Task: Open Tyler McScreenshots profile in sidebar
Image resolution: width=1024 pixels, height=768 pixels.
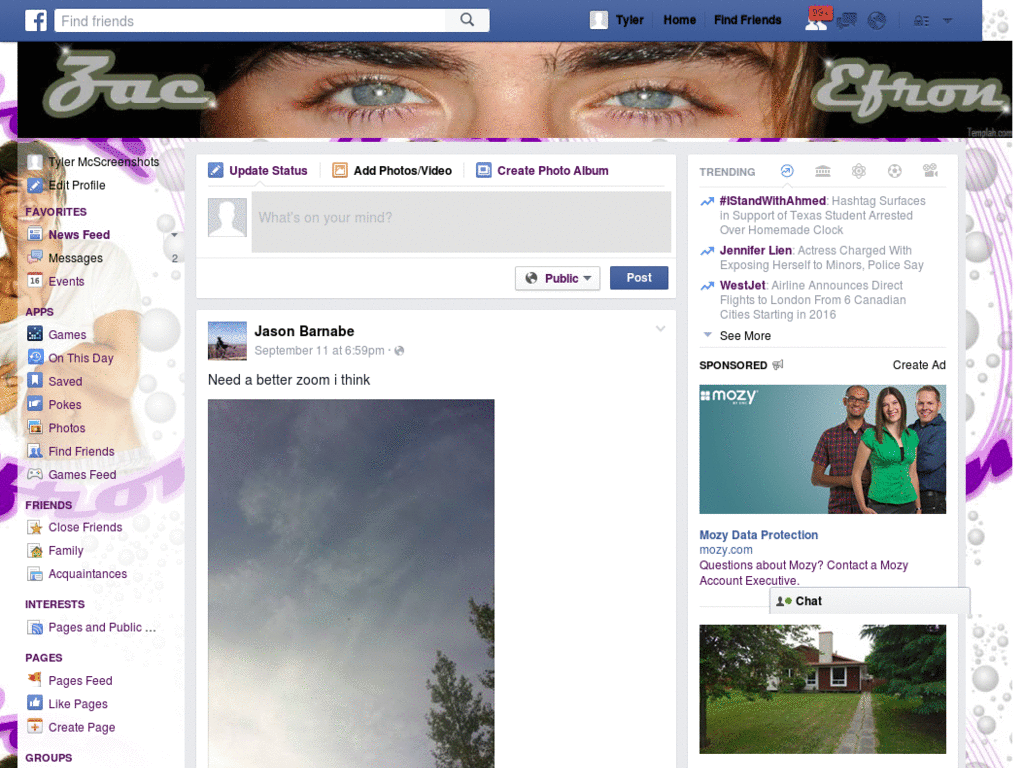Action: [103, 161]
